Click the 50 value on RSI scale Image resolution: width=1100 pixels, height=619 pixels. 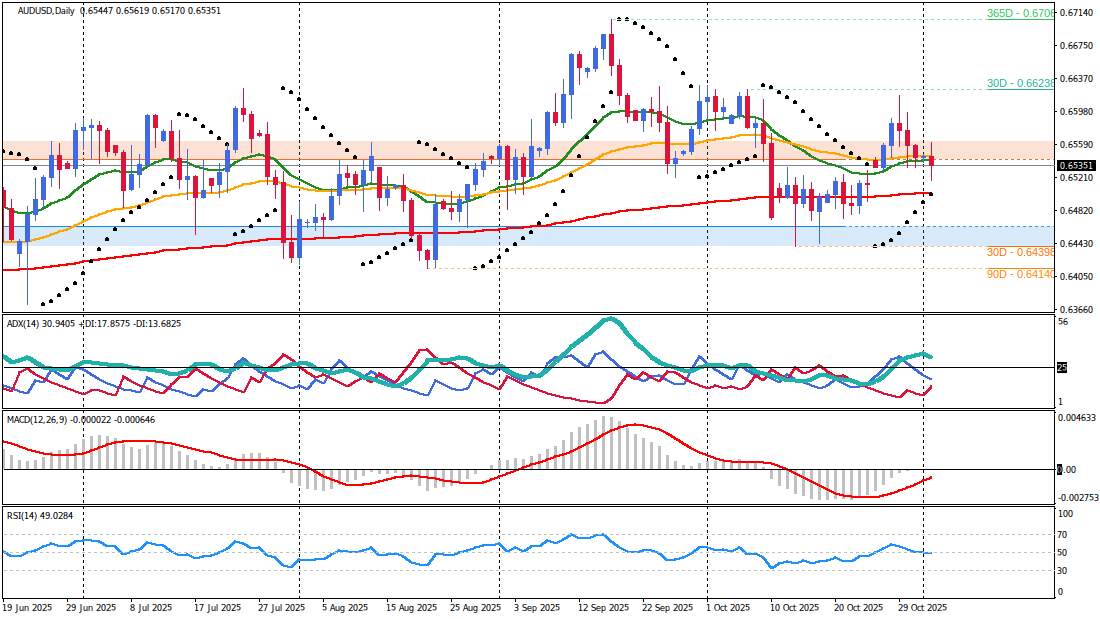(x=1064, y=553)
